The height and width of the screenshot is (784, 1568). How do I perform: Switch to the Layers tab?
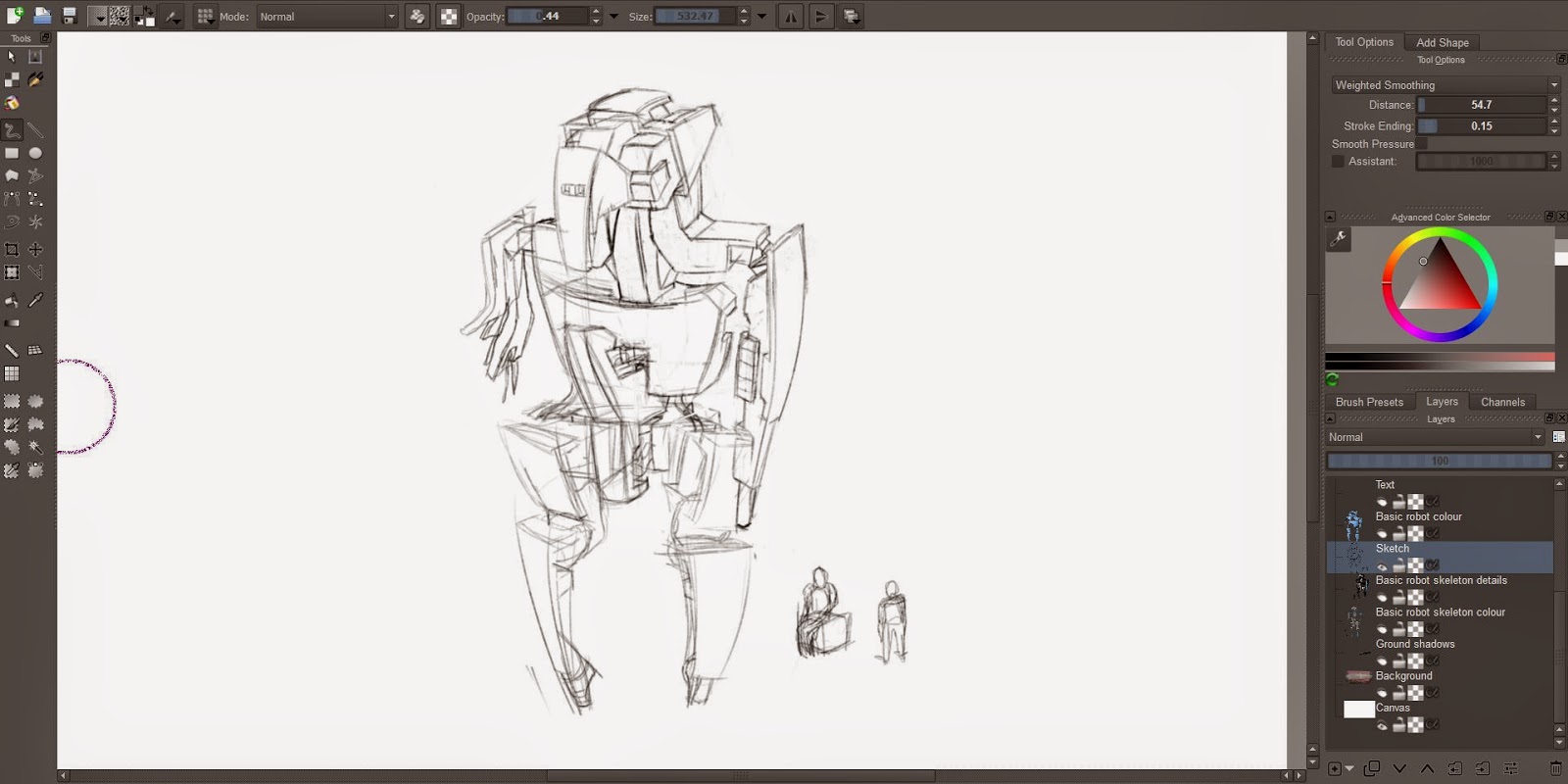click(x=1442, y=402)
